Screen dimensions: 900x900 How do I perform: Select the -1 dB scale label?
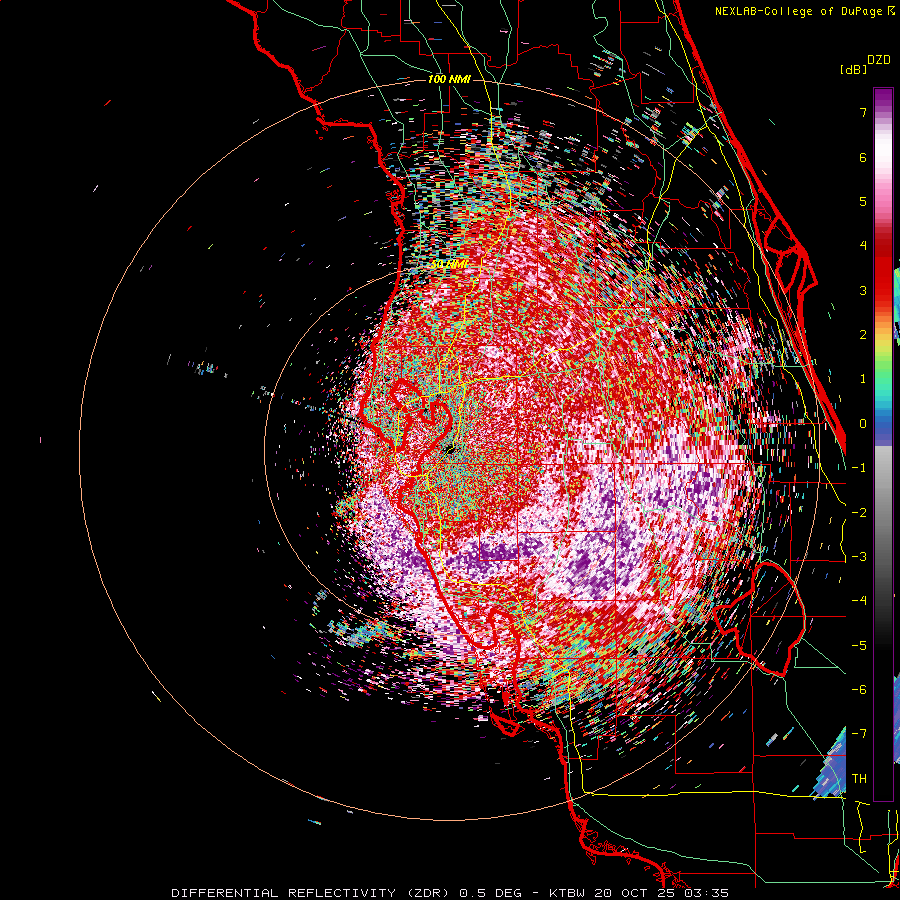pyautogui.click(x=859, y=468)
